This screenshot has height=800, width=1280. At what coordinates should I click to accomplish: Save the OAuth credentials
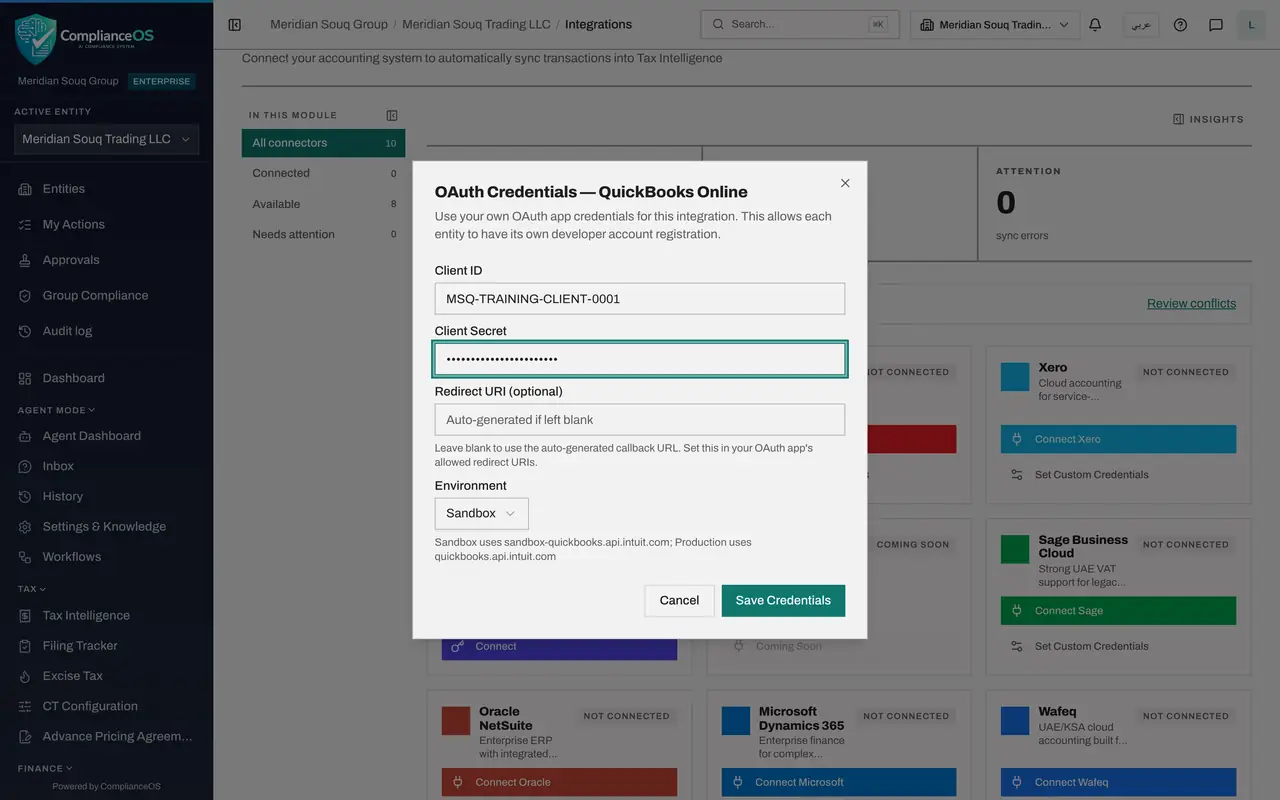coord(783,600)
